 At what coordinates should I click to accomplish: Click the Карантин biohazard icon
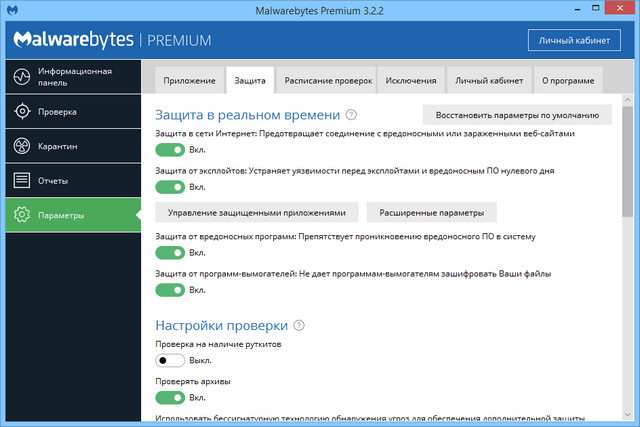(22, 146)
